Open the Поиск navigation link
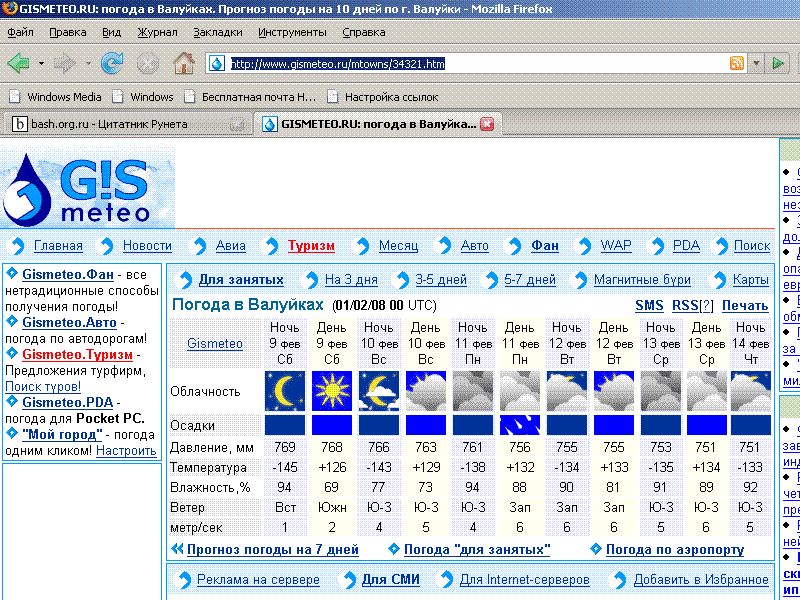 pos(752,246)
